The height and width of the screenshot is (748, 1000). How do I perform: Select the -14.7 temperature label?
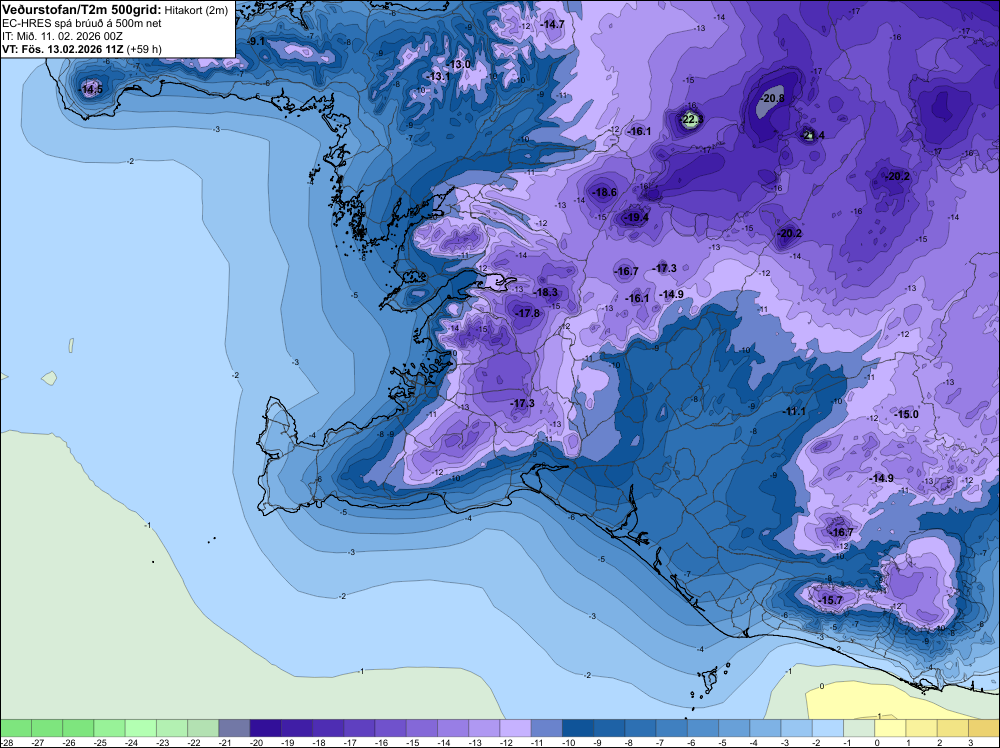(x=552, y=24)
